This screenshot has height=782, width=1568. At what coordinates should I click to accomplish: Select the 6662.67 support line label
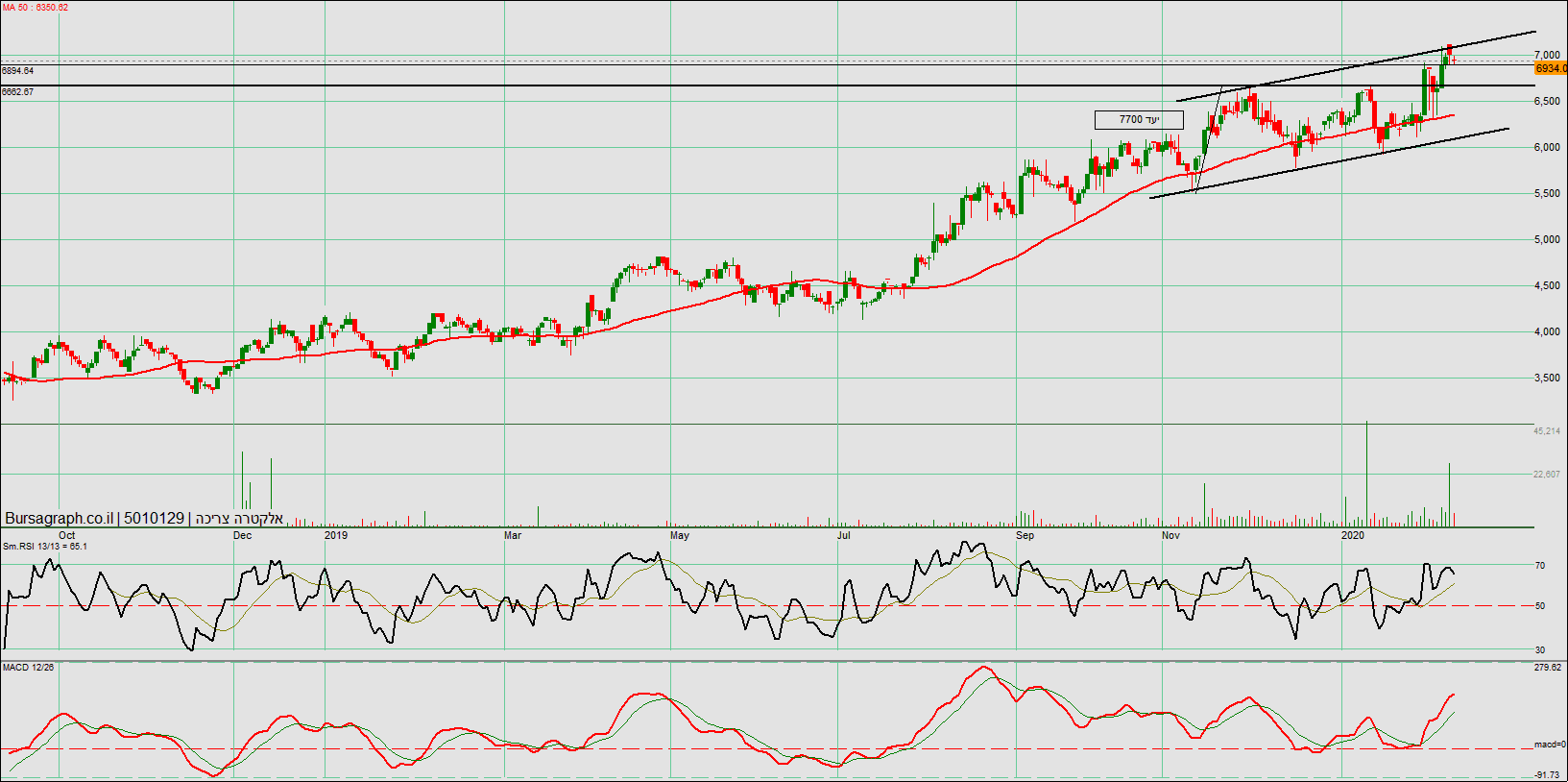pyautogui.click(x=18, y=92)
